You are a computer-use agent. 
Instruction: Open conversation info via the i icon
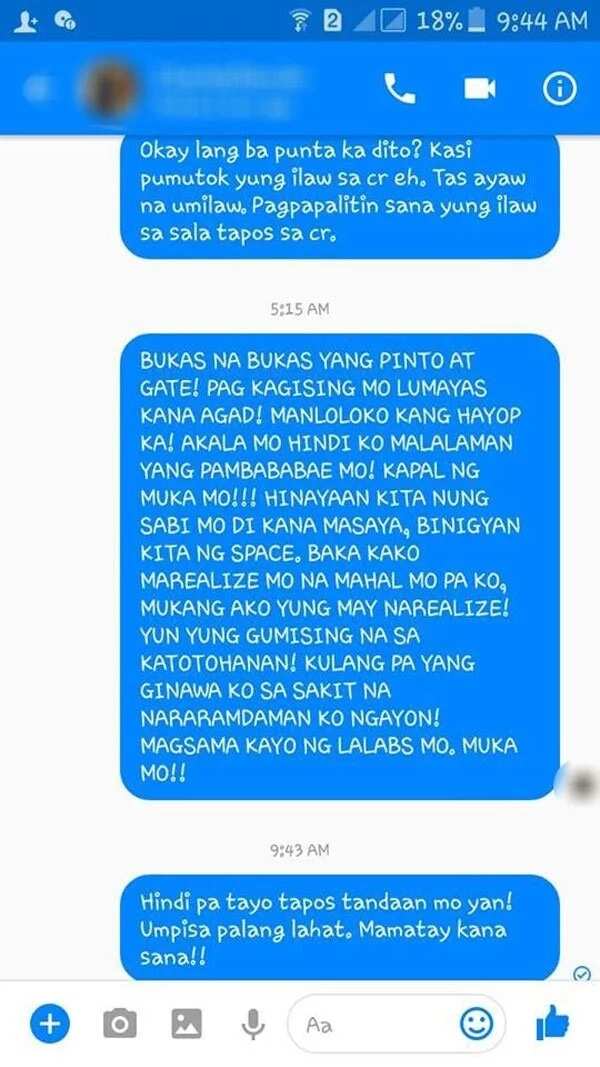tap(559, 88)
